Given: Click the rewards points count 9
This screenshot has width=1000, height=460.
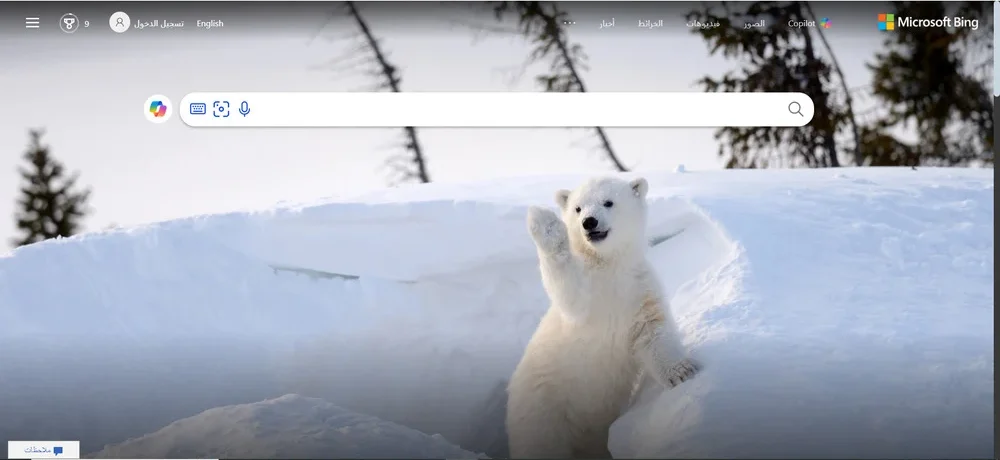Looking at the screenshot, I should pyautogui.click(x=87, y=23).
